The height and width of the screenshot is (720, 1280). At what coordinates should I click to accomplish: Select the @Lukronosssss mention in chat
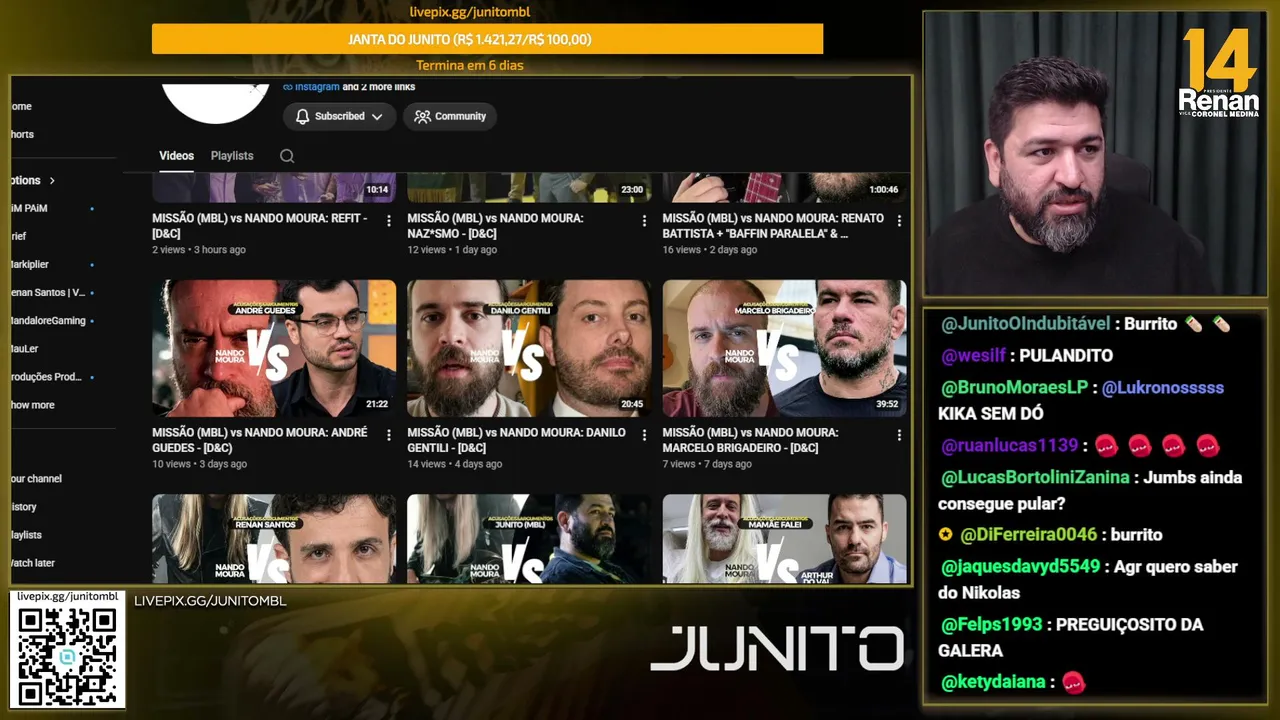1163,387
